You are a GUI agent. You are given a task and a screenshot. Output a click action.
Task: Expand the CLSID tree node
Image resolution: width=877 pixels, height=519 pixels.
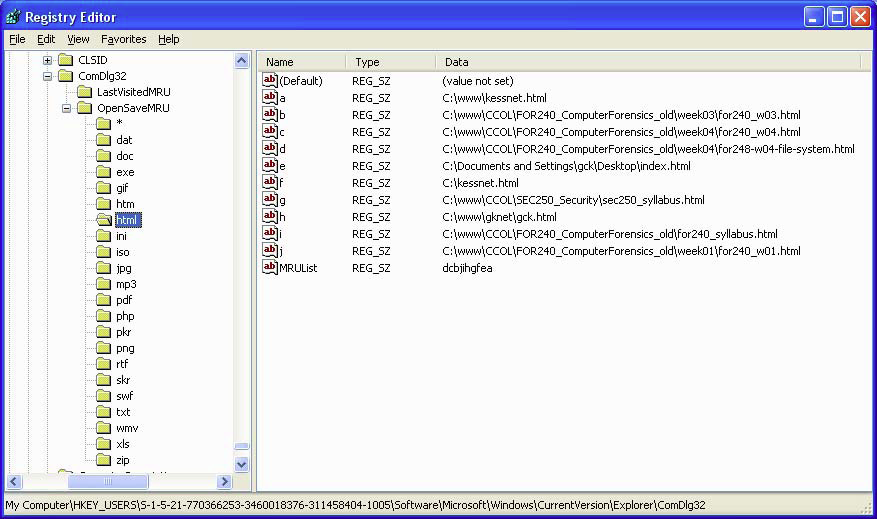(x=48, y=60)
